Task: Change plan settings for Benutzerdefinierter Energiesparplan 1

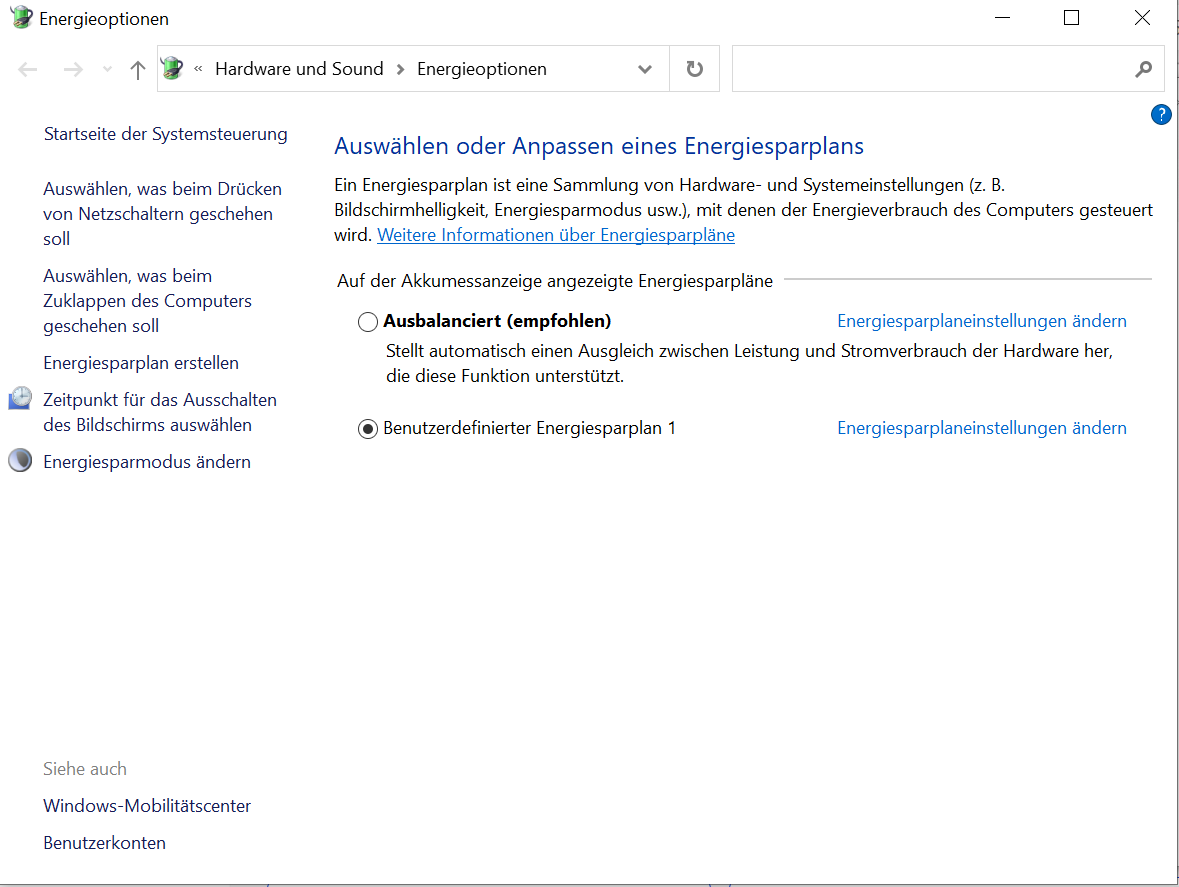Action: (982, 428)
